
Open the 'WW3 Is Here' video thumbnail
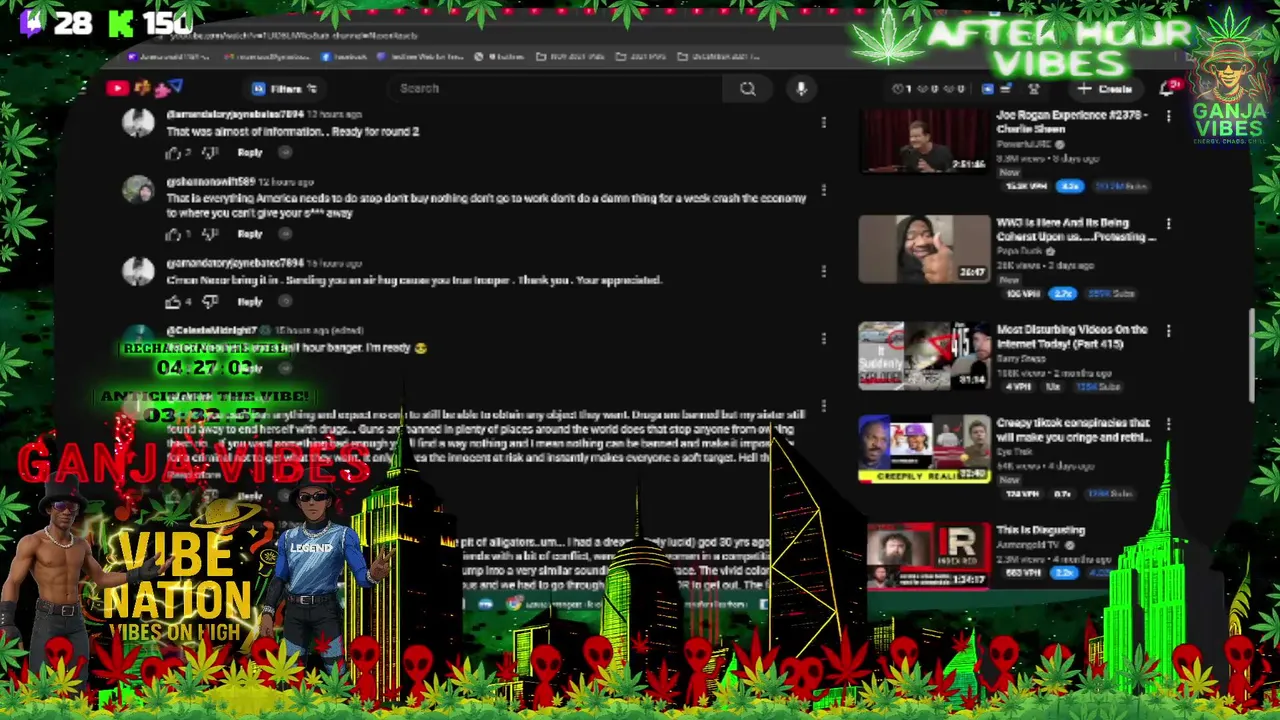pyautogui.click(x=925, y=249)
